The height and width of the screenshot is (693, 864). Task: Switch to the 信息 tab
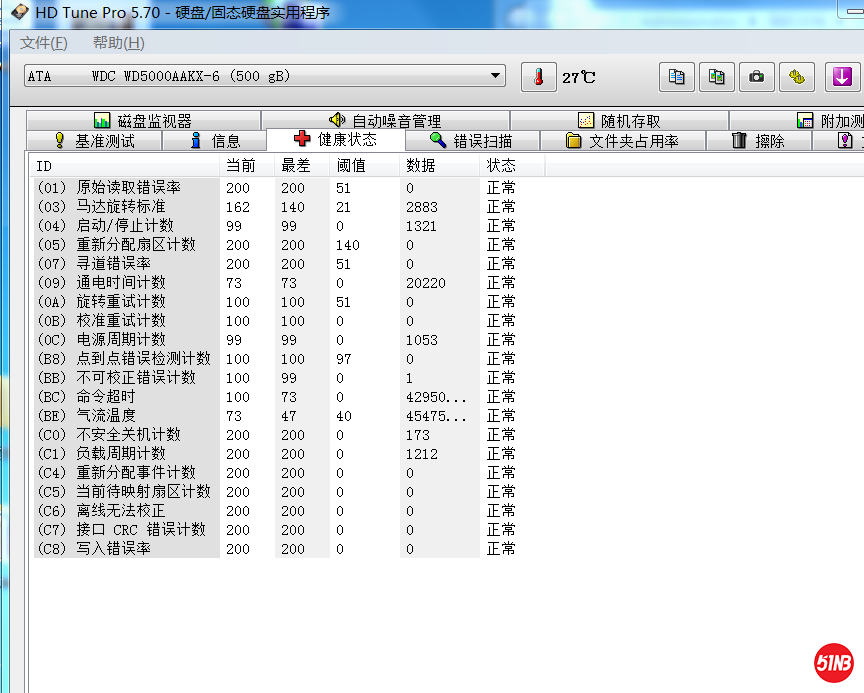point(214,141)
